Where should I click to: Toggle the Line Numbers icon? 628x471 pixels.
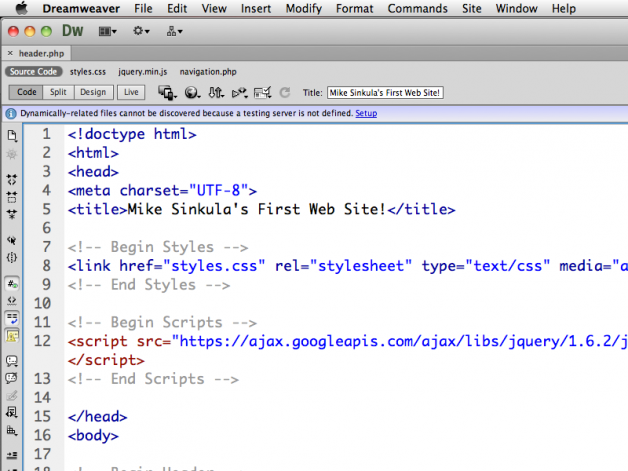click(x=12, y=284)
